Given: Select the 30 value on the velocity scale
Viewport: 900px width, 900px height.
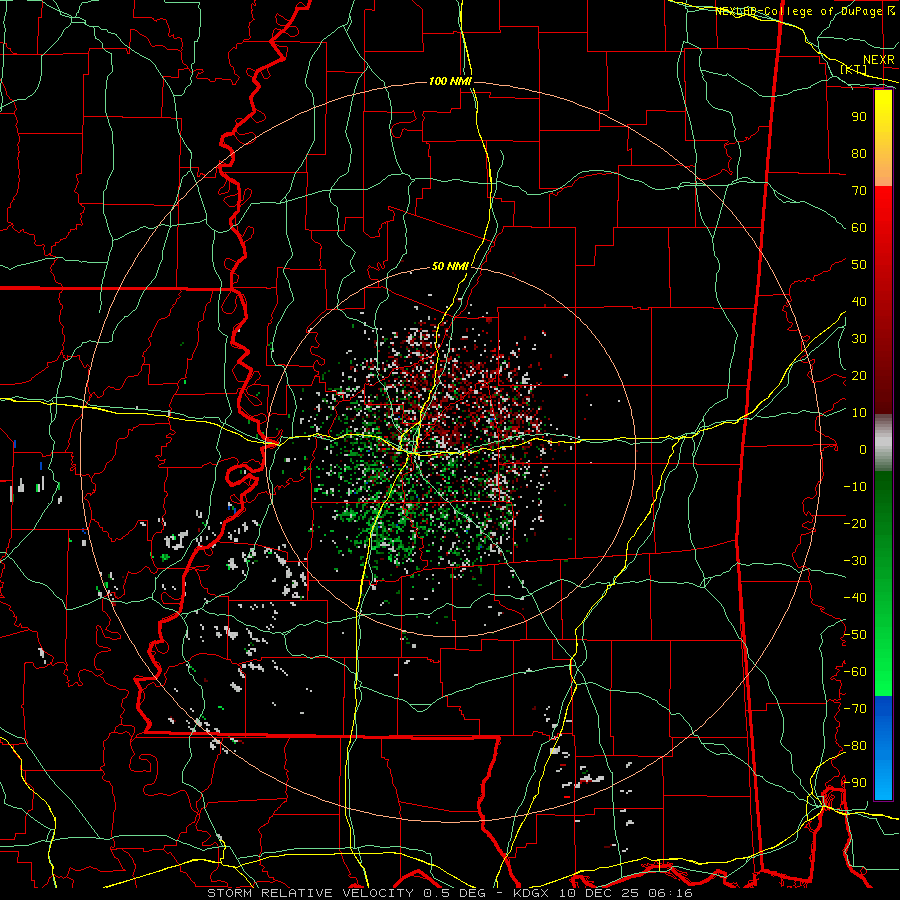Looking at the screenshot, I should 859,339.
